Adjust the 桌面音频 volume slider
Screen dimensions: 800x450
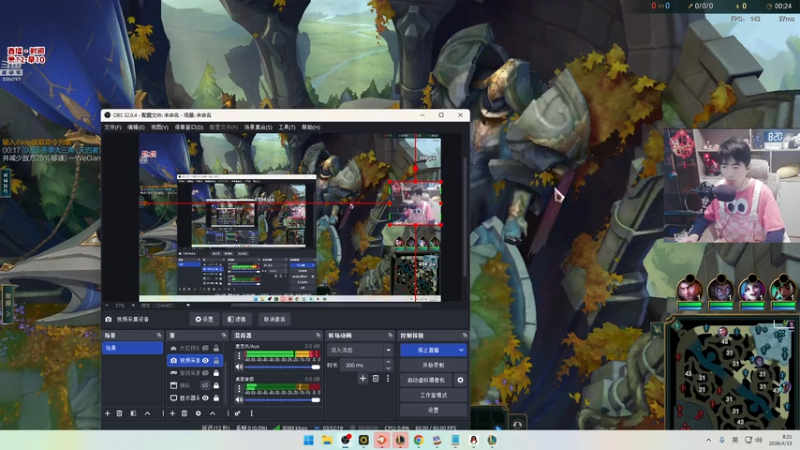point(283,399)
